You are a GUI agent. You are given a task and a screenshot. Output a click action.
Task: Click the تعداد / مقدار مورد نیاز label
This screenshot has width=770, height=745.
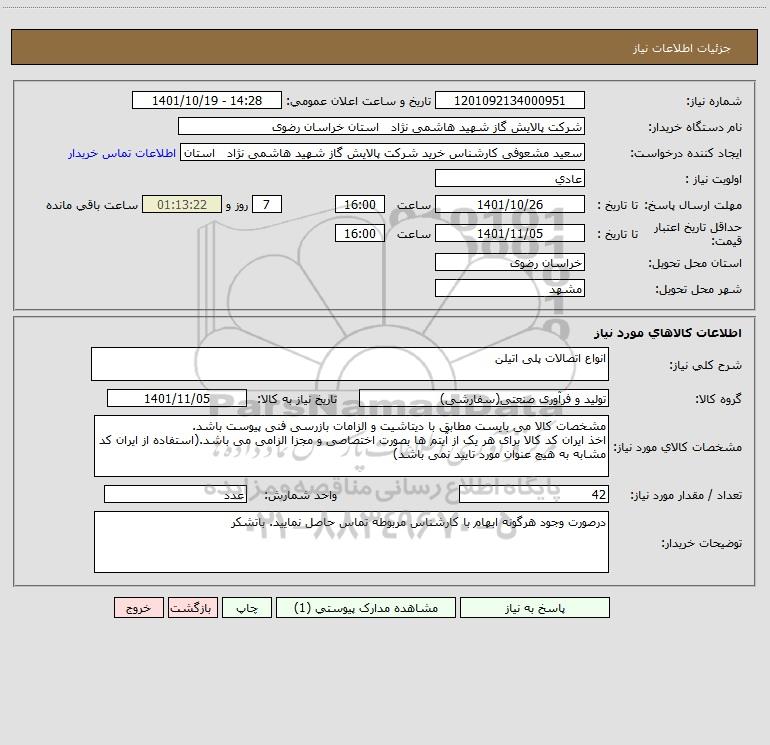[686, 495]
